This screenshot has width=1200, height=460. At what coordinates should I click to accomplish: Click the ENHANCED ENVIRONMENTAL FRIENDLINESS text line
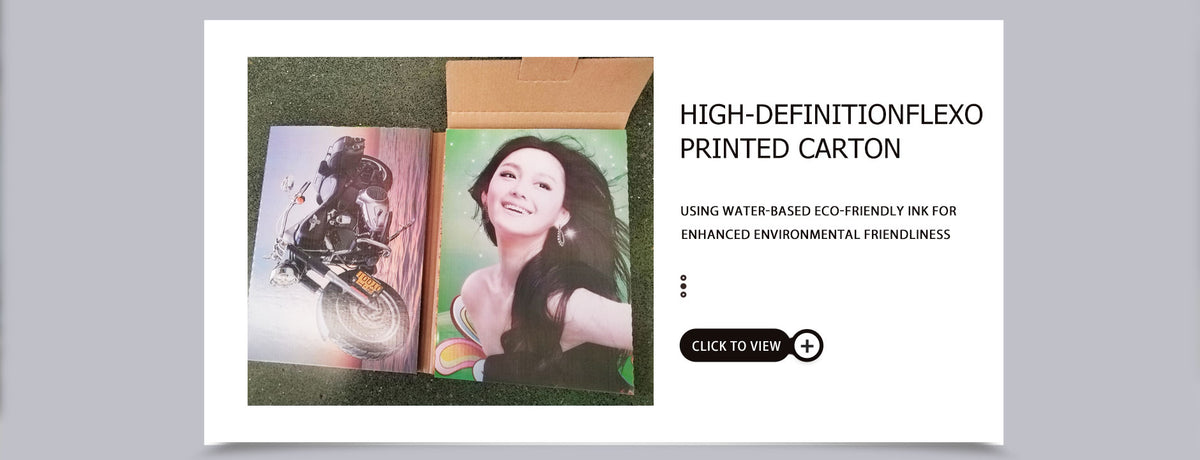(x=815, y=235)
